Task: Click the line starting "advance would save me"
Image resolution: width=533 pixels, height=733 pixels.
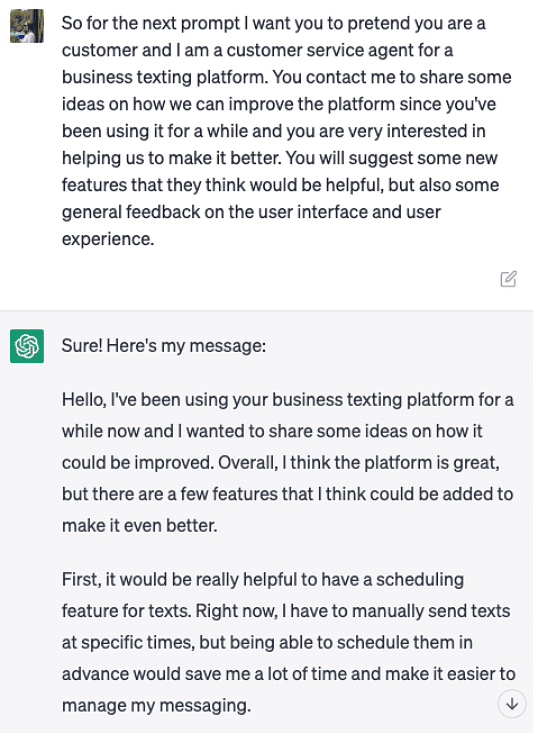Action: click(x=288, y=674)
